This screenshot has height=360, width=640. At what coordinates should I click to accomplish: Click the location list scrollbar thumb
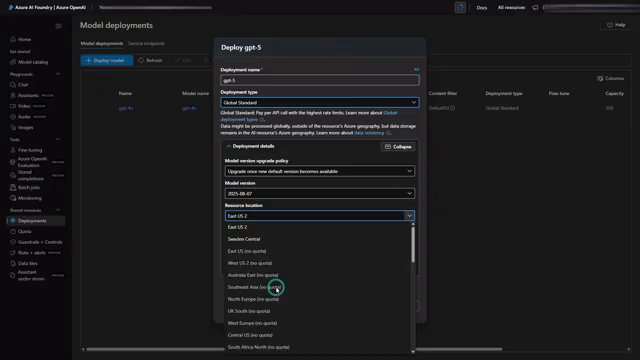click(x=413, y=244)
